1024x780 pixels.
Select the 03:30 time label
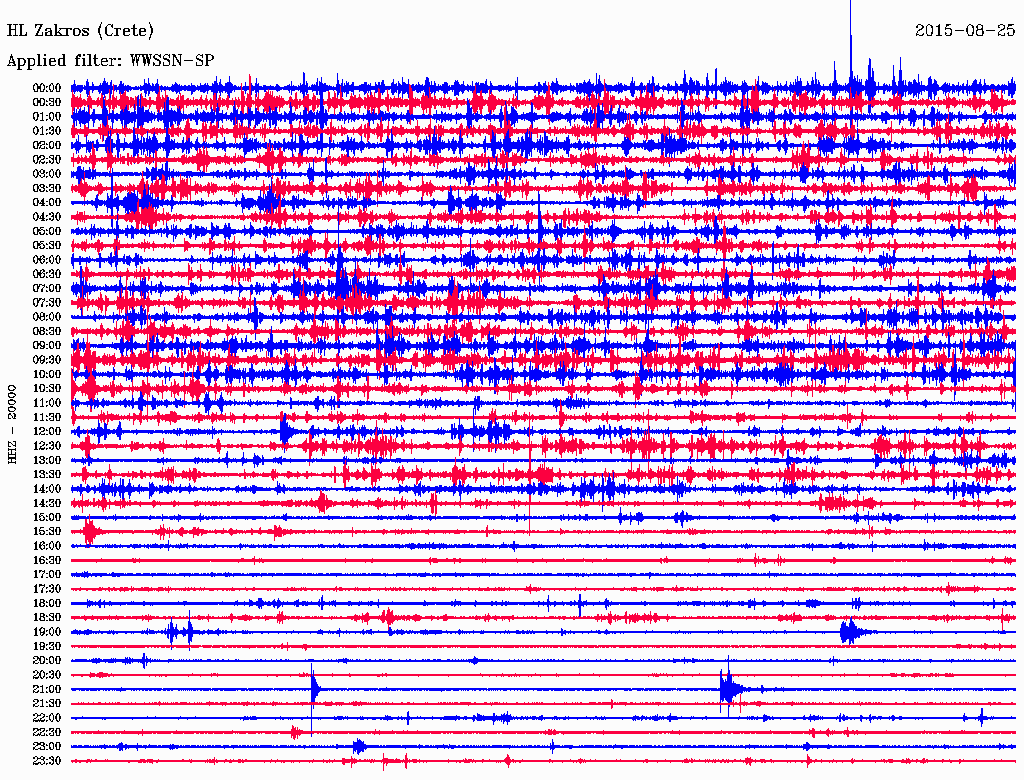[47, 189]
